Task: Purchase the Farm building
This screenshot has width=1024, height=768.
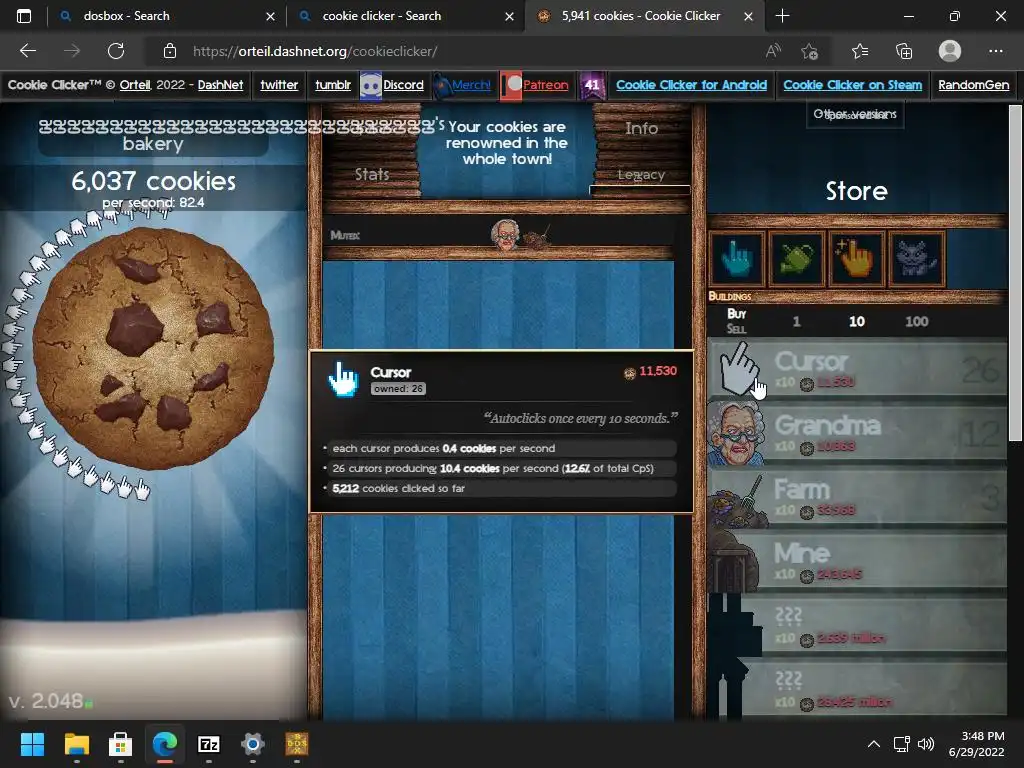Action: [x=856, y=497]
